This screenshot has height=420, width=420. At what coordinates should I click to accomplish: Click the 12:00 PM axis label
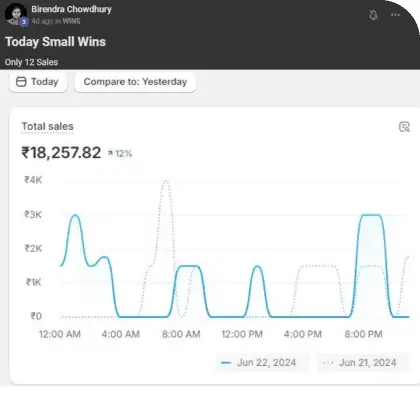tap(242, 334)
